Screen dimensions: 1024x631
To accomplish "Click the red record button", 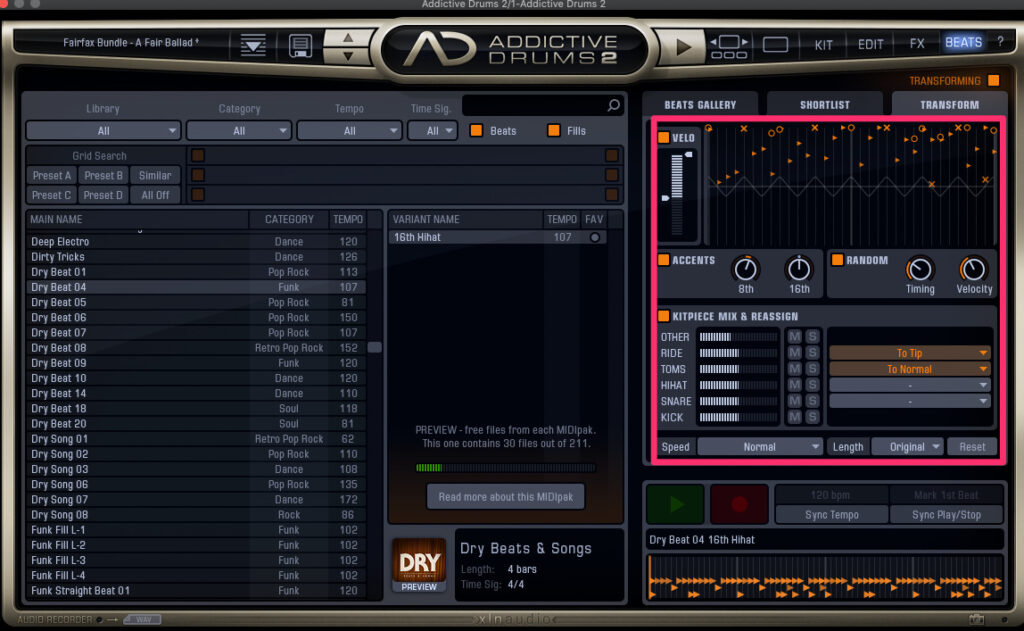I will pyautogui.click(x=739, y=505).
